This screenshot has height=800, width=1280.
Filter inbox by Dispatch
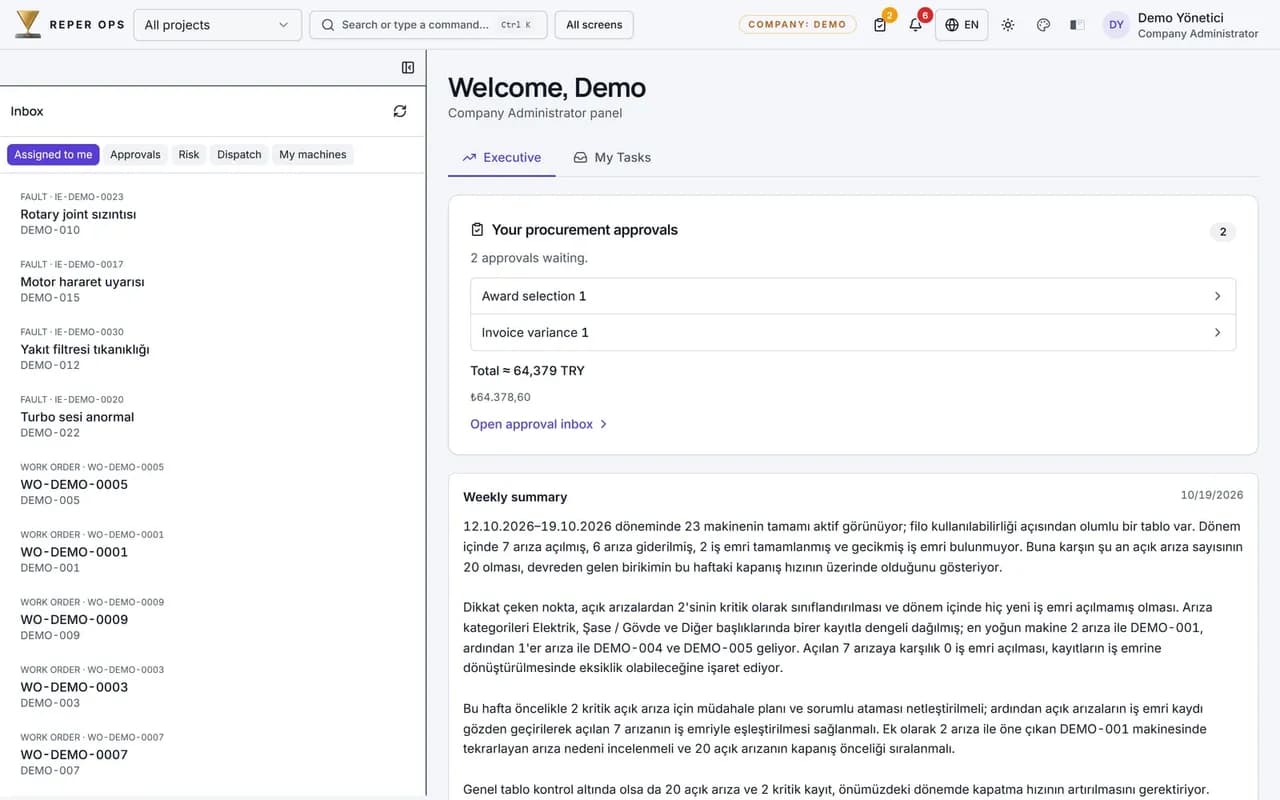tap(239, 154)
